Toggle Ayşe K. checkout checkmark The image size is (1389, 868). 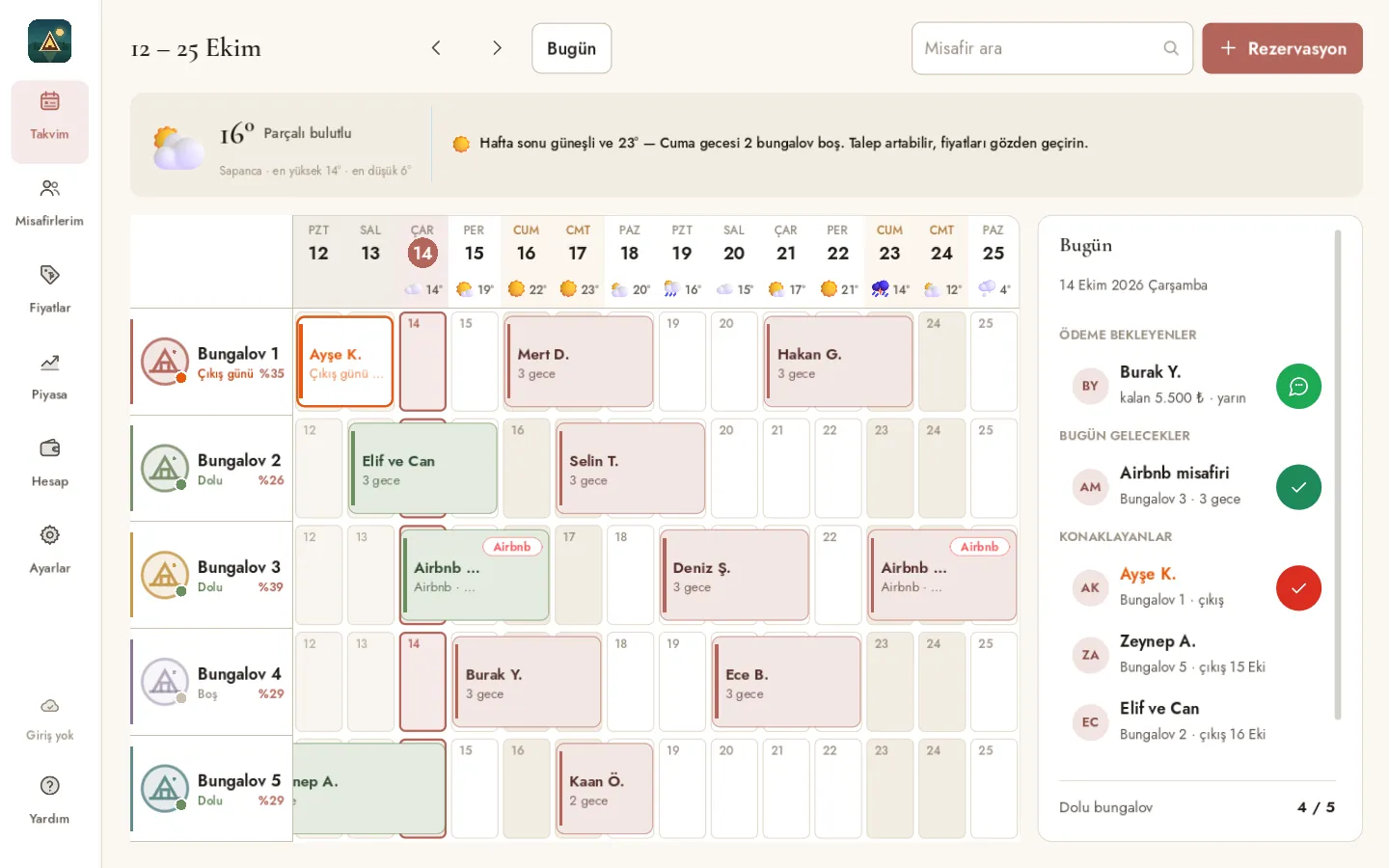point(1298,588)
